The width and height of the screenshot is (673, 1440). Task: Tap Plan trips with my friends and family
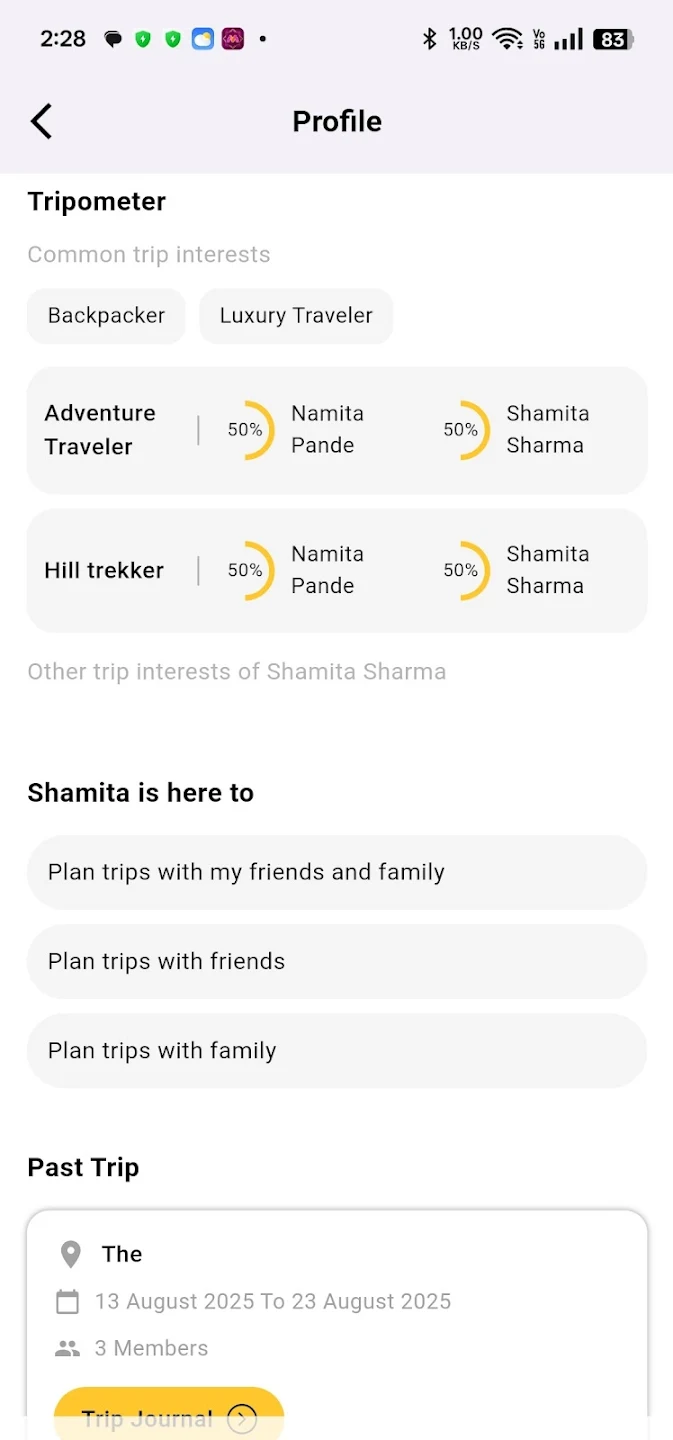[x=336, y=872]
